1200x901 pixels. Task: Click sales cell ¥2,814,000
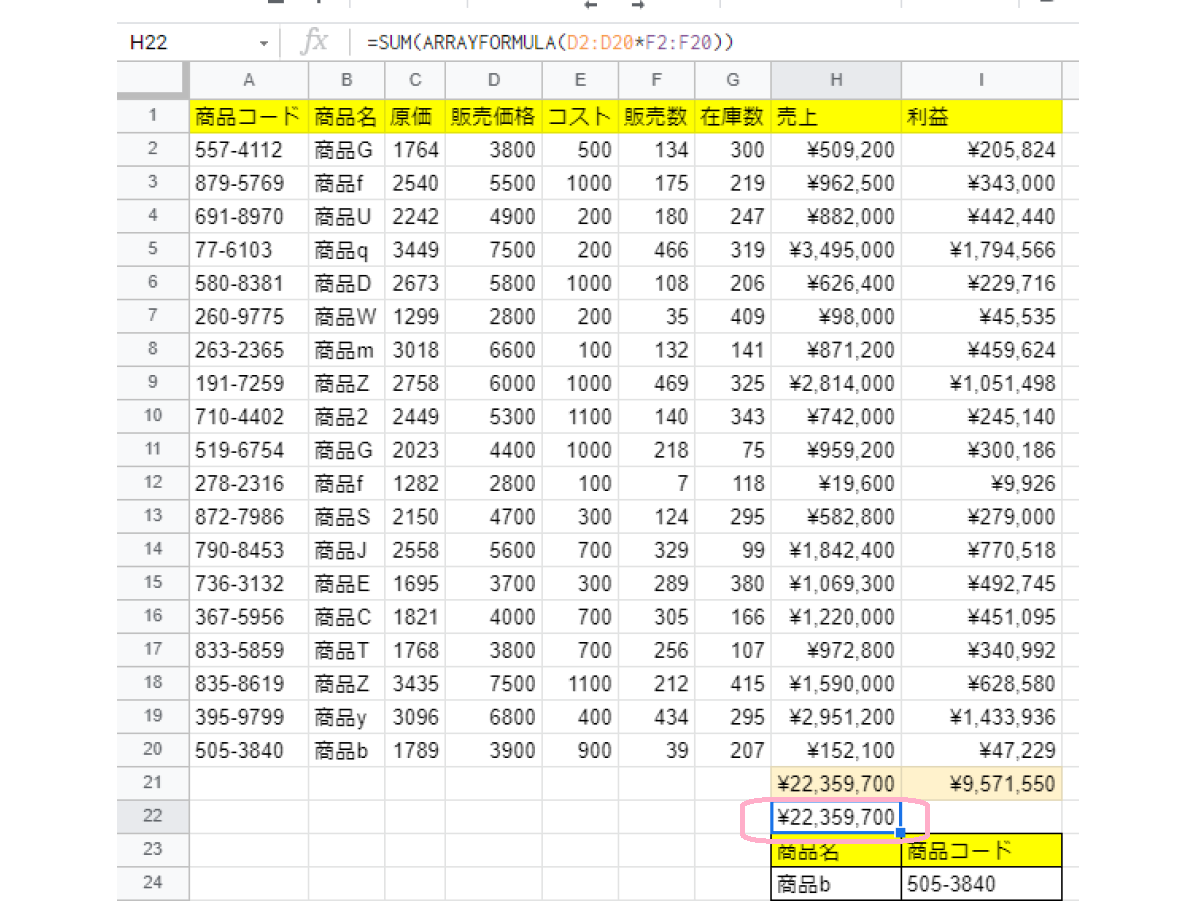pyautogui.click(x=836, y=383)
